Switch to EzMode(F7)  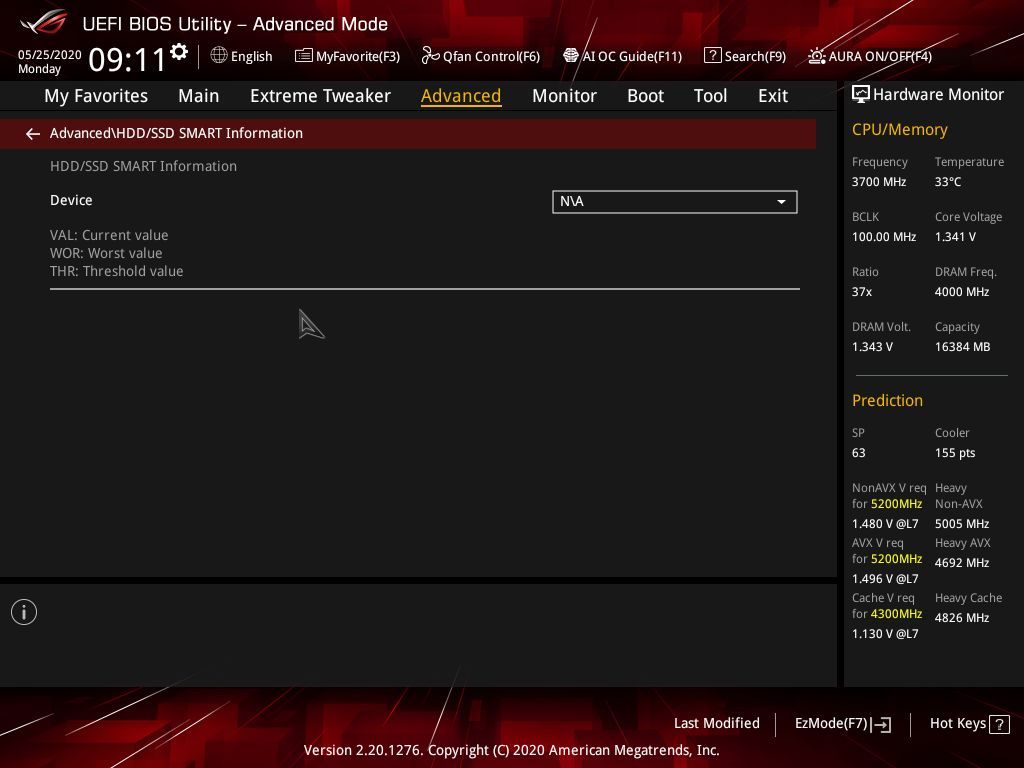[842, 724]
